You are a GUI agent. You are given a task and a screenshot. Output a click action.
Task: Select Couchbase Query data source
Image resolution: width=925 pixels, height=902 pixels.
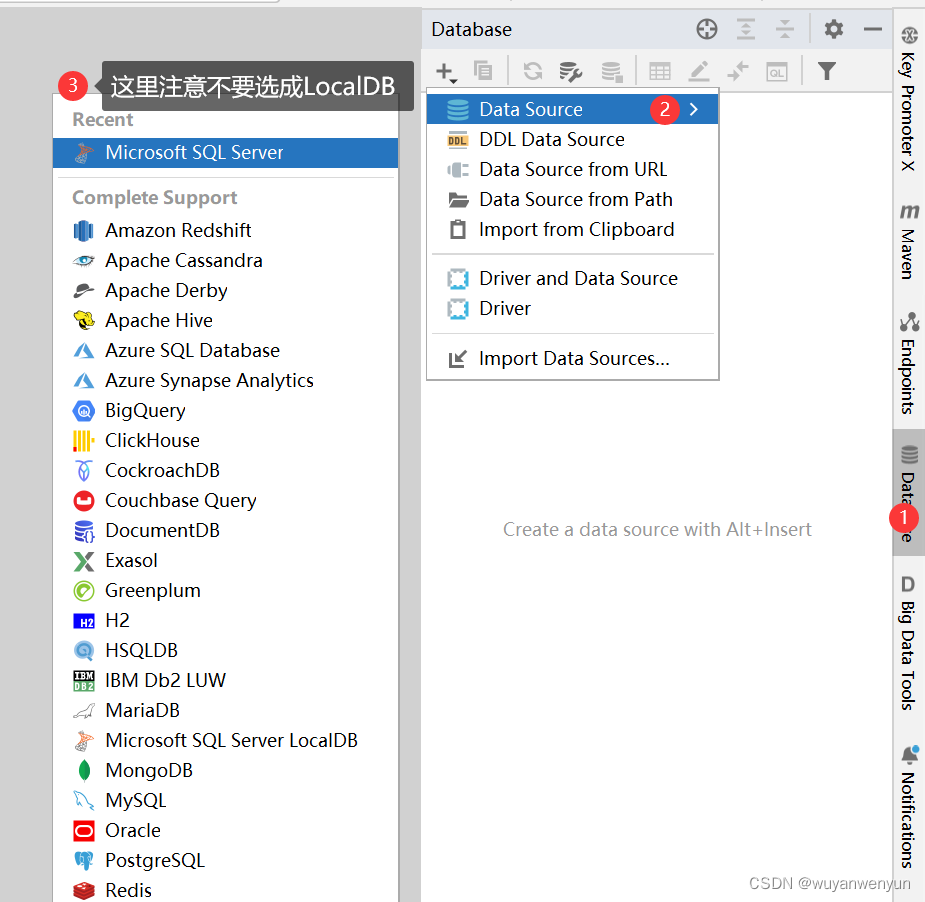[225, 501]
